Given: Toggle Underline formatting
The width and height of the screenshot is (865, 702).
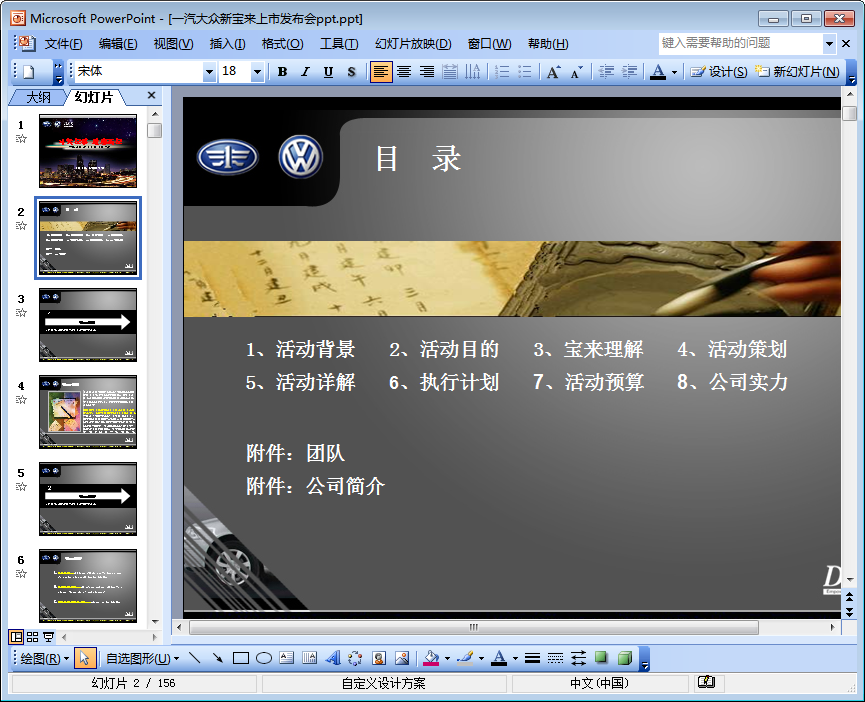Looking at the screenshot, I should (x=328, y=72).
